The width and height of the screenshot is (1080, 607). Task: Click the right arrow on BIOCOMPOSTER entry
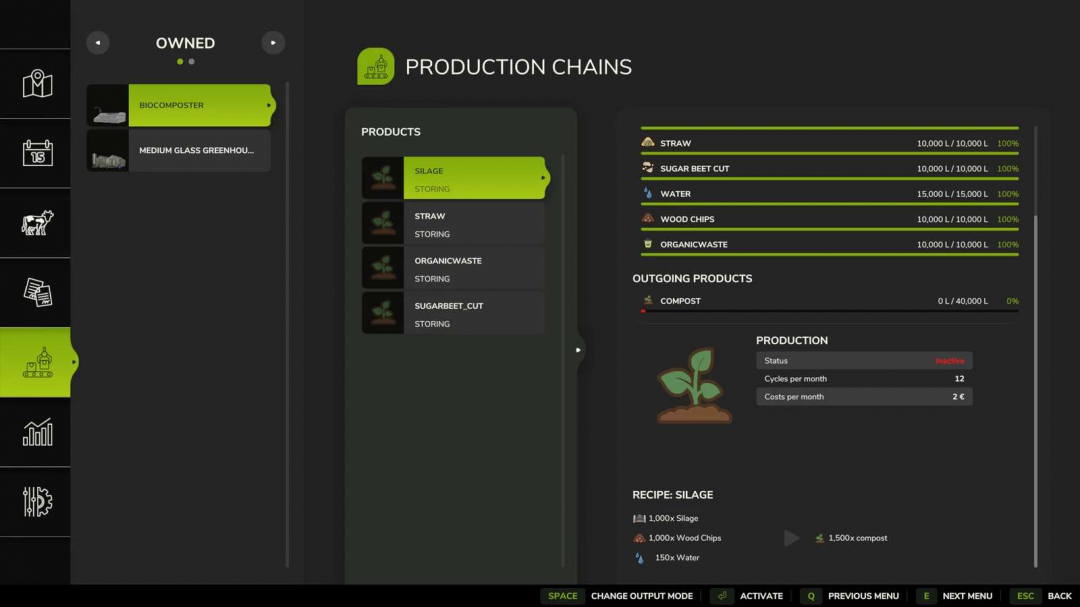(x=266, y=105)
